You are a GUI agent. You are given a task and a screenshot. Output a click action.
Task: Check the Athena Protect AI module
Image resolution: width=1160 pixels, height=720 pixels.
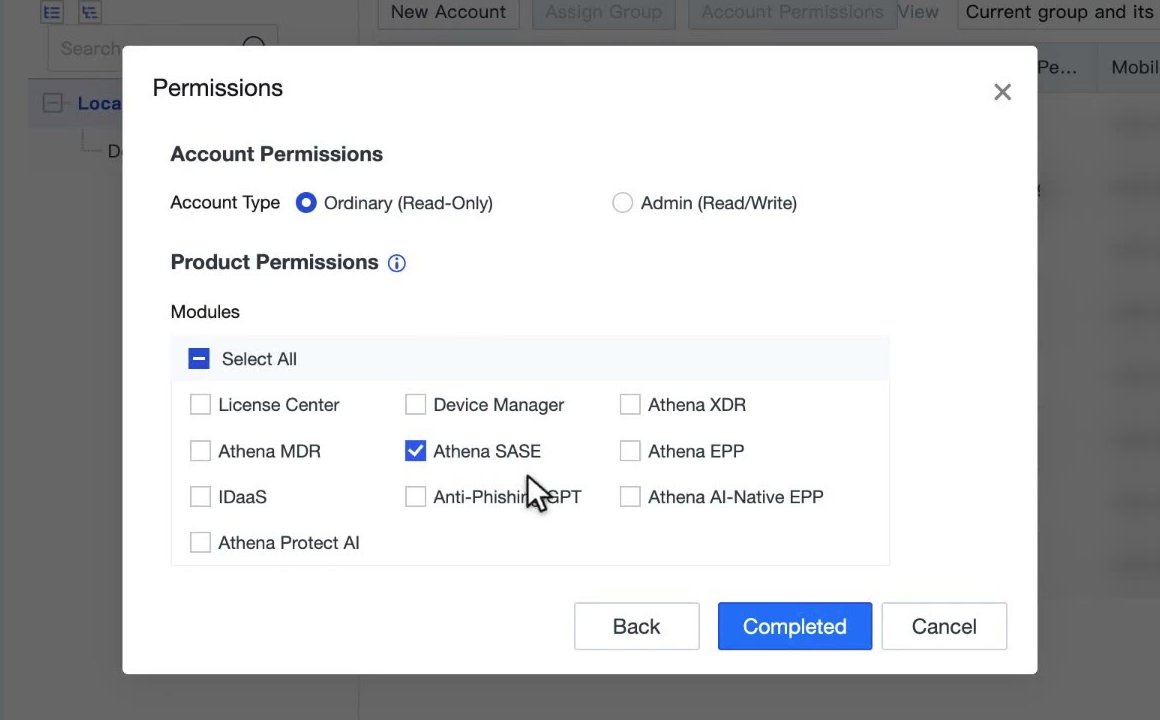(x=200, y=542)
